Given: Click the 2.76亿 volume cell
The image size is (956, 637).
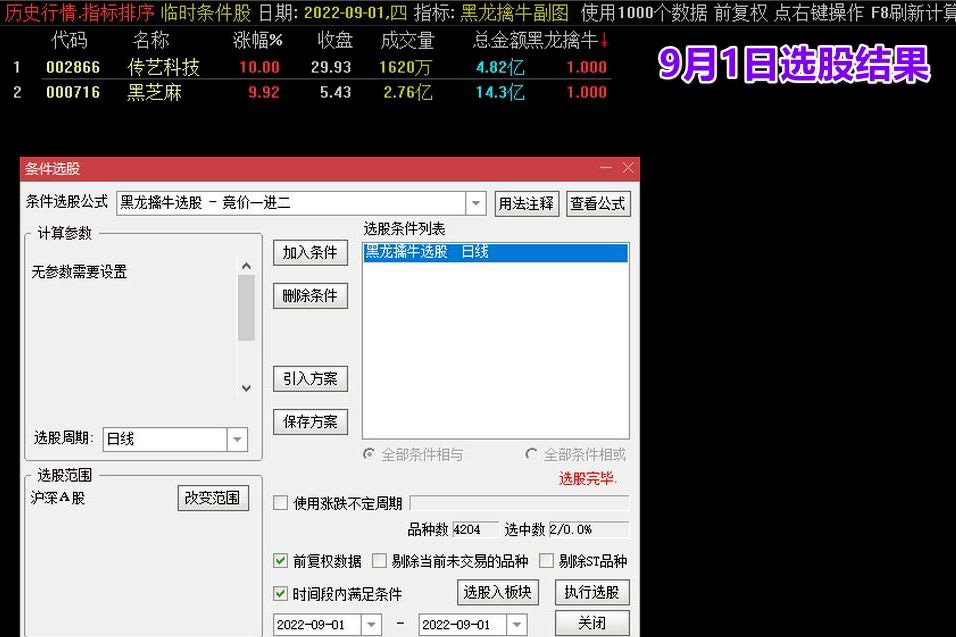Looking at the screenshot, I should pos(408,93).
